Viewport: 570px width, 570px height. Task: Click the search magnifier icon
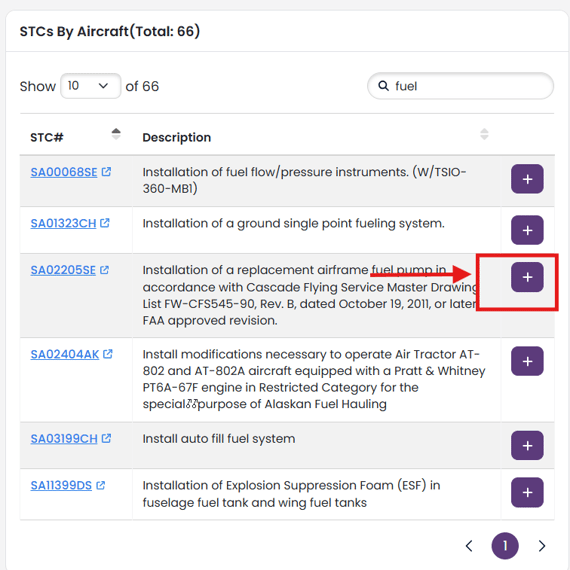[x=383, y=86]
